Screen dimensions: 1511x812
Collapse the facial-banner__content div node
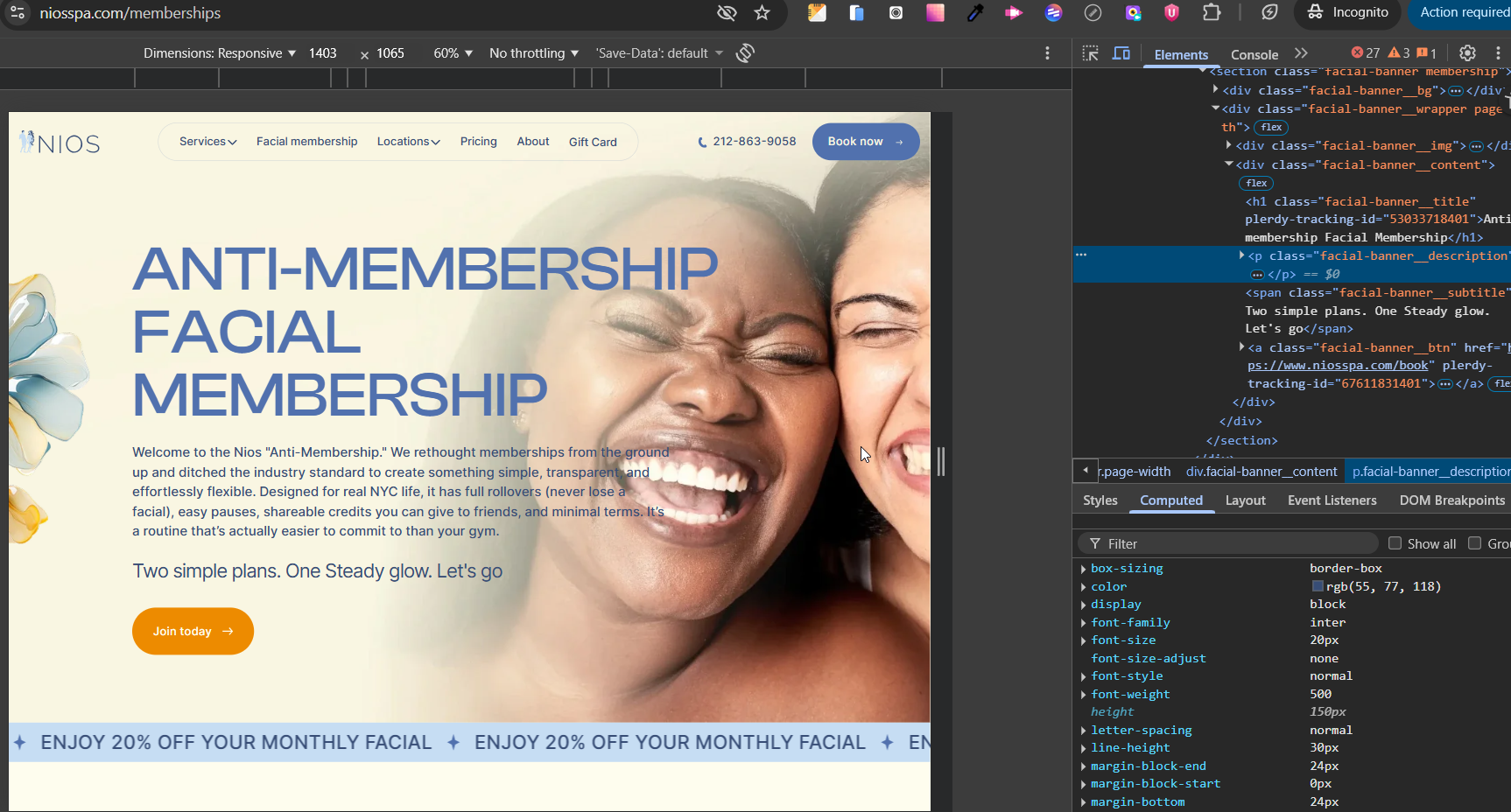point(1228,164)
